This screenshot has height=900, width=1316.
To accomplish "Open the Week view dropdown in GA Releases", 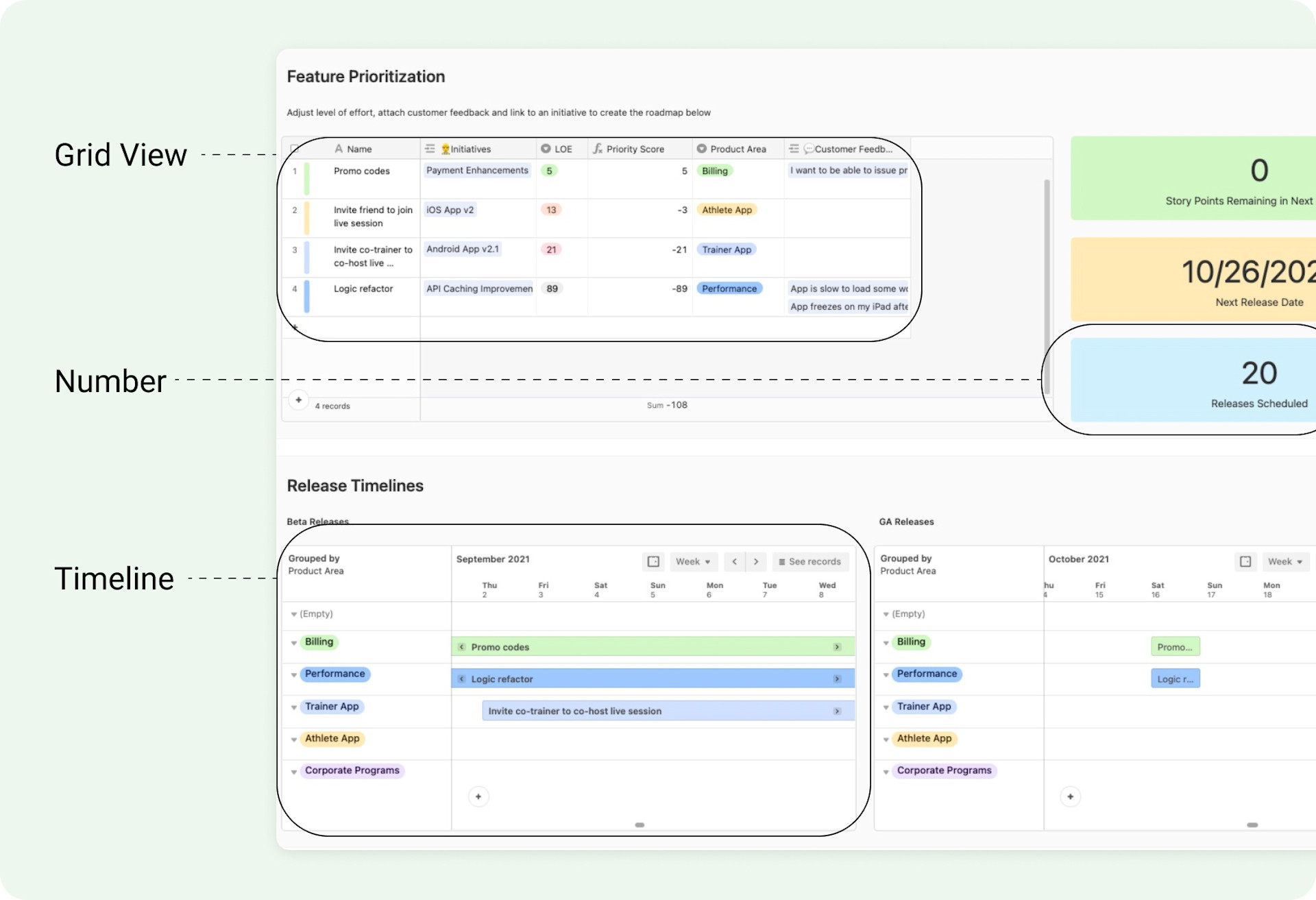I will (x=1285, y=561).
